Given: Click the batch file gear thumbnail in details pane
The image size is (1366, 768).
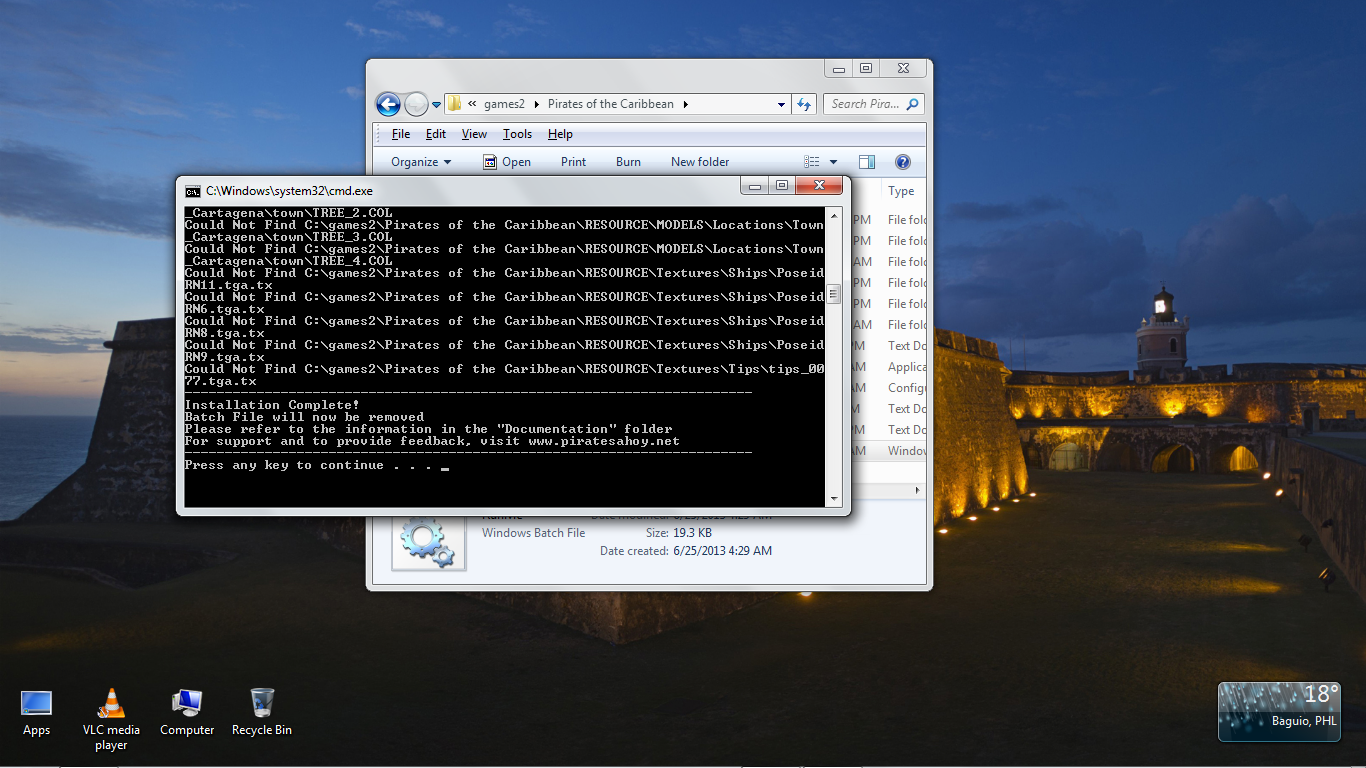Looking at the screenshot, I should tap(429, 542).
